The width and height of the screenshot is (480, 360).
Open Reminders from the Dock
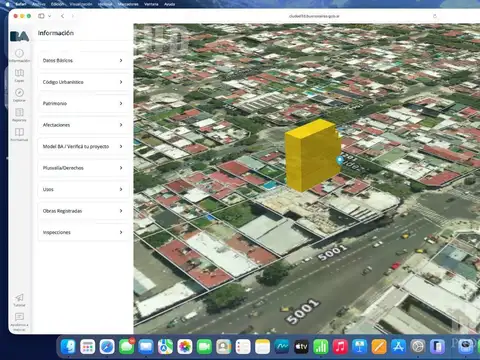click(x=243, y=347)
